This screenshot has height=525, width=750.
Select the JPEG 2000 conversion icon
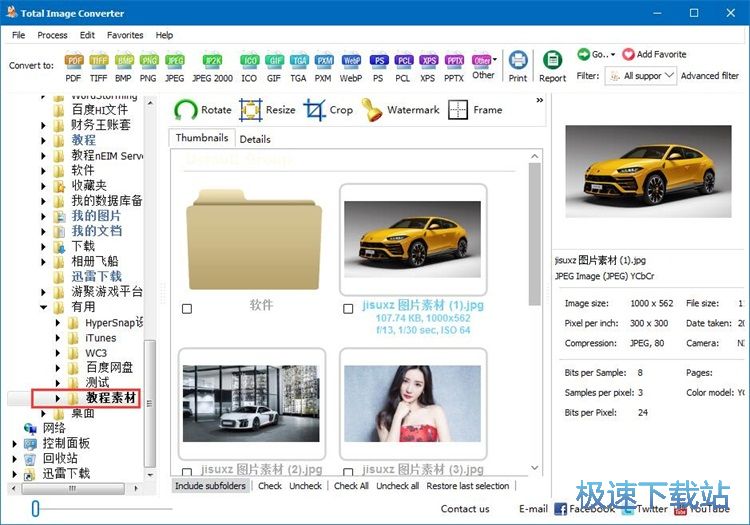click(x=212, y=66)
